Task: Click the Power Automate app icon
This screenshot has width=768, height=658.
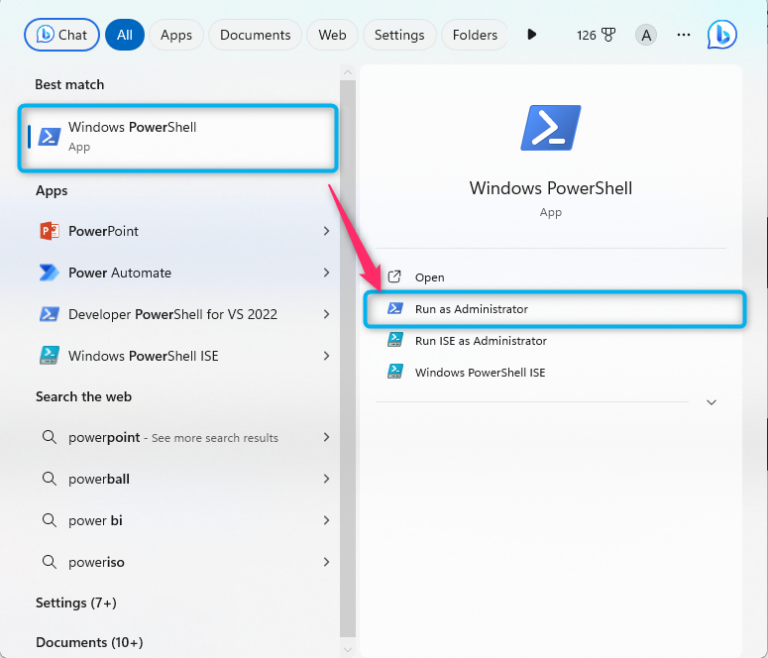Action: [49, 272]
